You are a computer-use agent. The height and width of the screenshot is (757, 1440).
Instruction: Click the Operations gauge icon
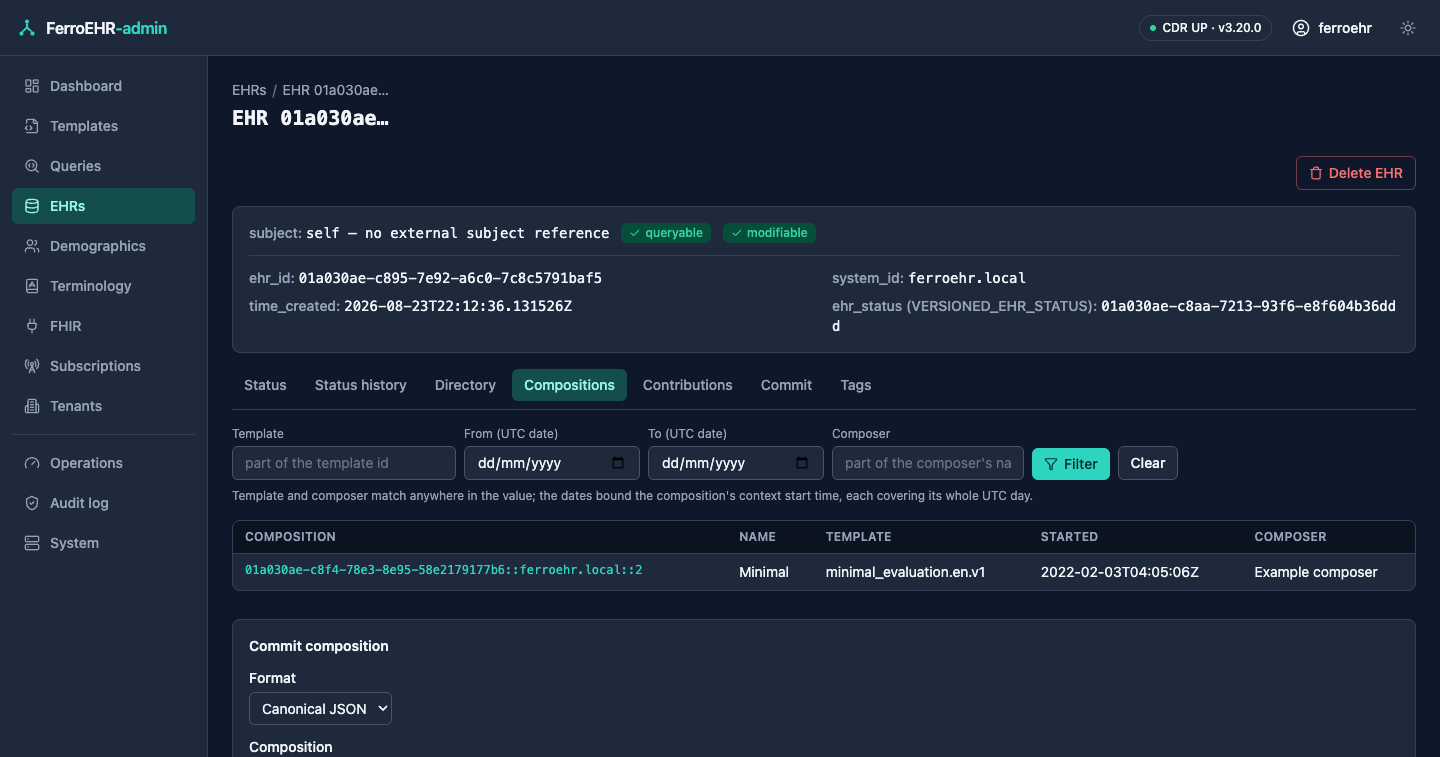coord(32,463)
